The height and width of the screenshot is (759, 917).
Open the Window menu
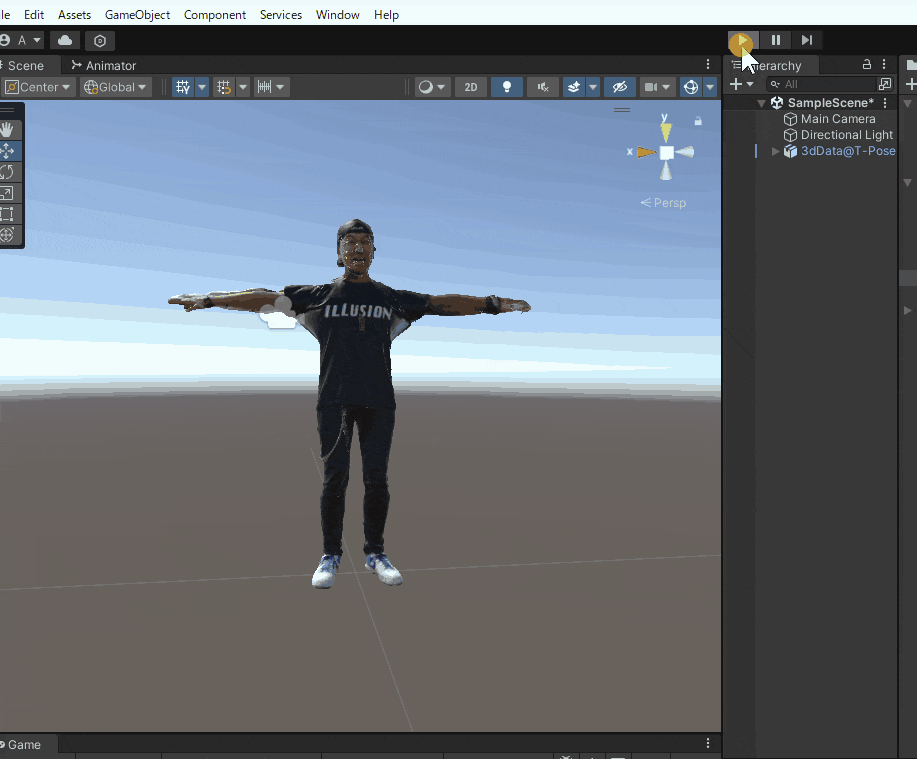point(337,15)
